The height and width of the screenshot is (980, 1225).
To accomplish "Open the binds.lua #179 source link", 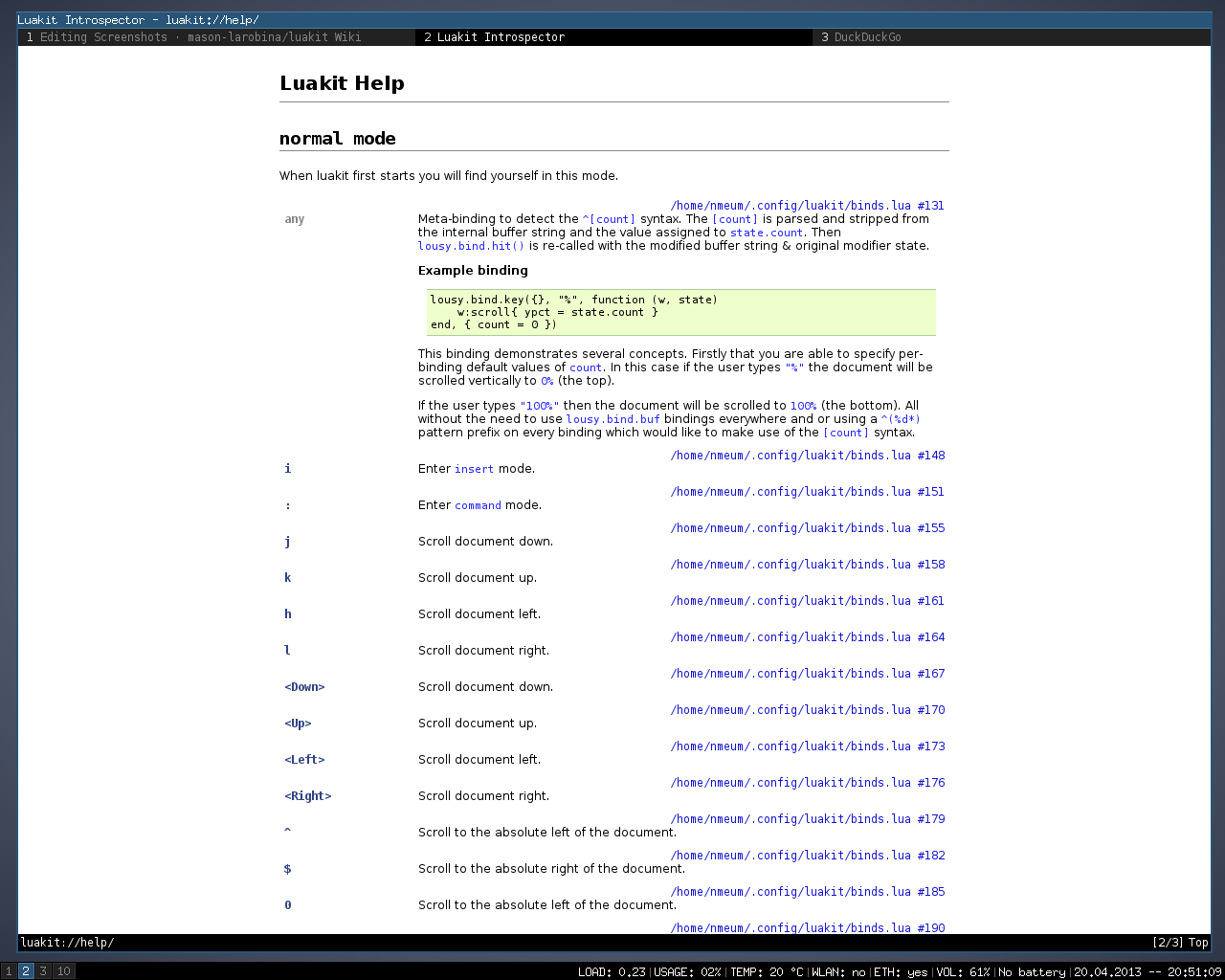I will pos(807,819).
